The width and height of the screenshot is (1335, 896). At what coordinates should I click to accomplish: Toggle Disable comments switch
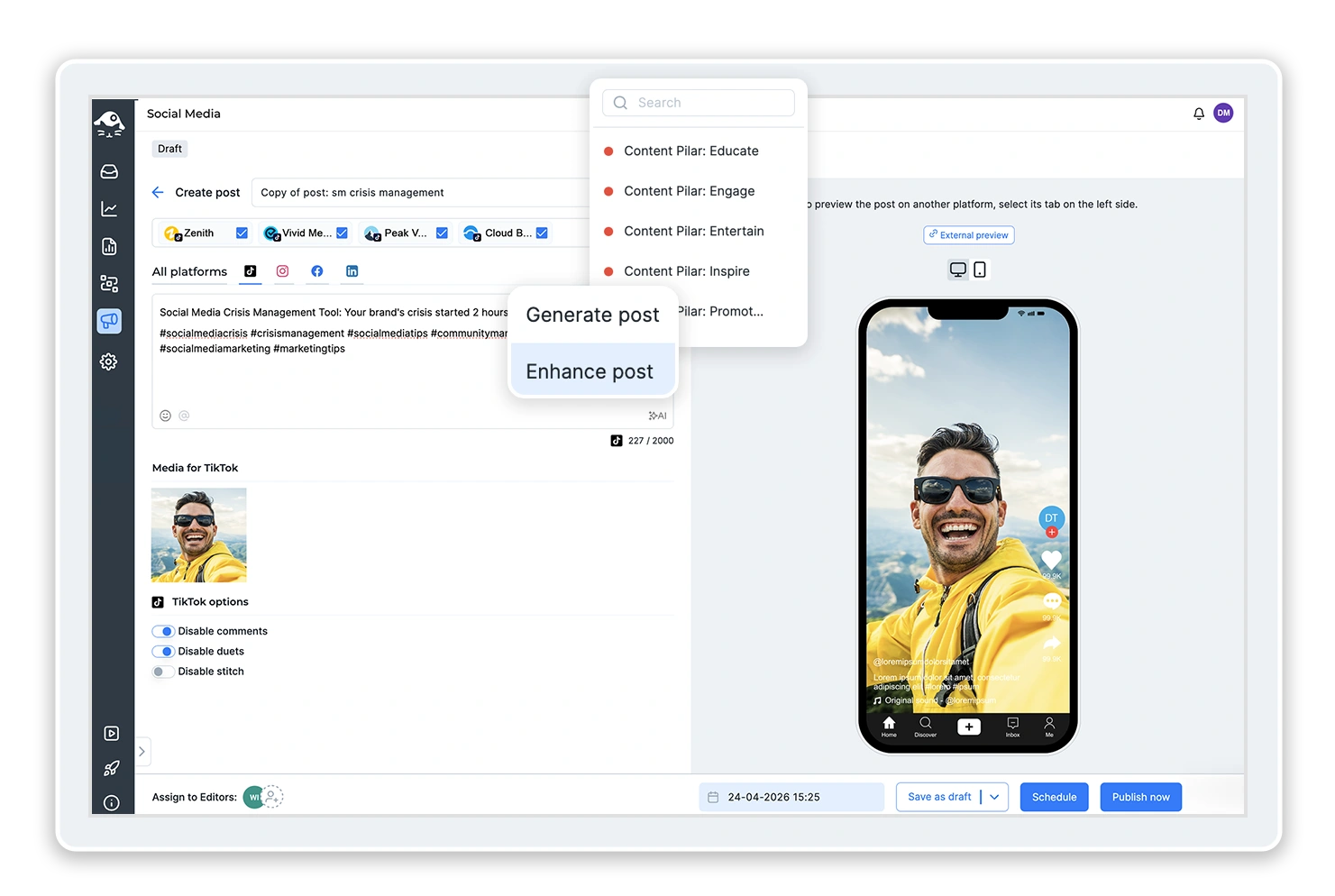(163, 631)
